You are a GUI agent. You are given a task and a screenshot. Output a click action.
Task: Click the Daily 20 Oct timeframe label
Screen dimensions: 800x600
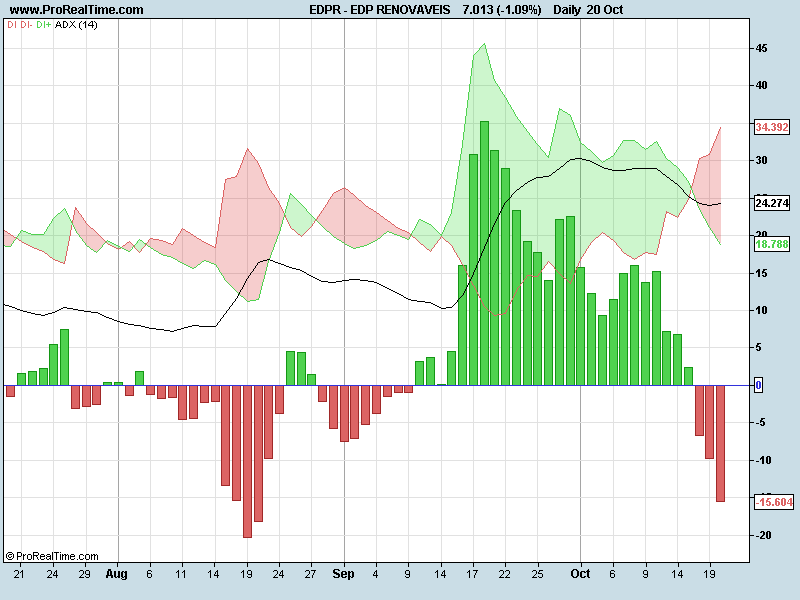588,10
